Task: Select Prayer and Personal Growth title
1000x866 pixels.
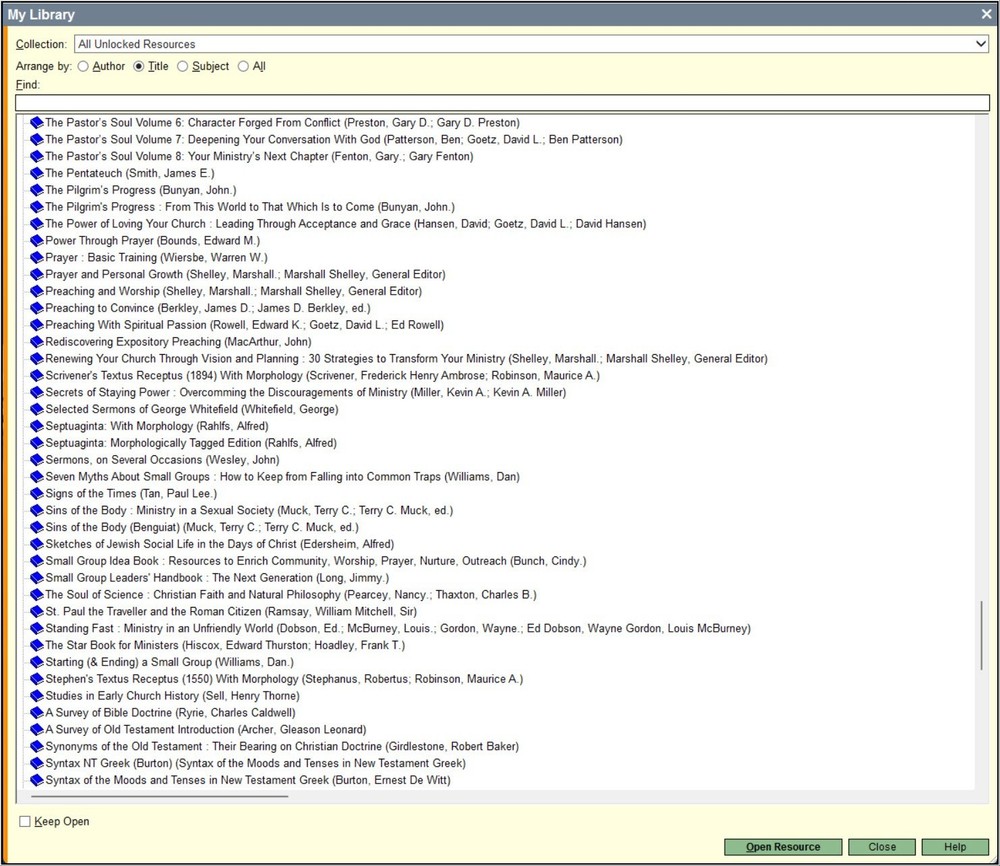Action: [245, 274]
